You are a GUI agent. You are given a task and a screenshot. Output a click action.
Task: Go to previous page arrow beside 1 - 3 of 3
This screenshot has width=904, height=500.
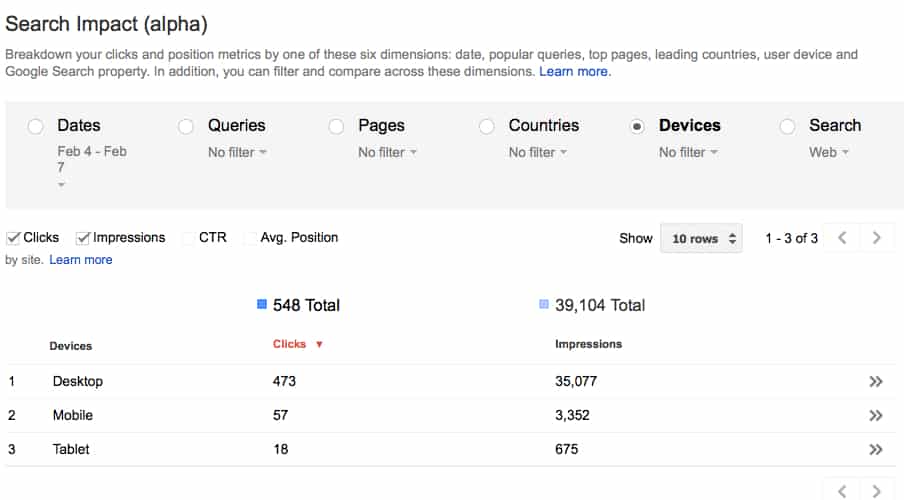(x=842, y=238)
